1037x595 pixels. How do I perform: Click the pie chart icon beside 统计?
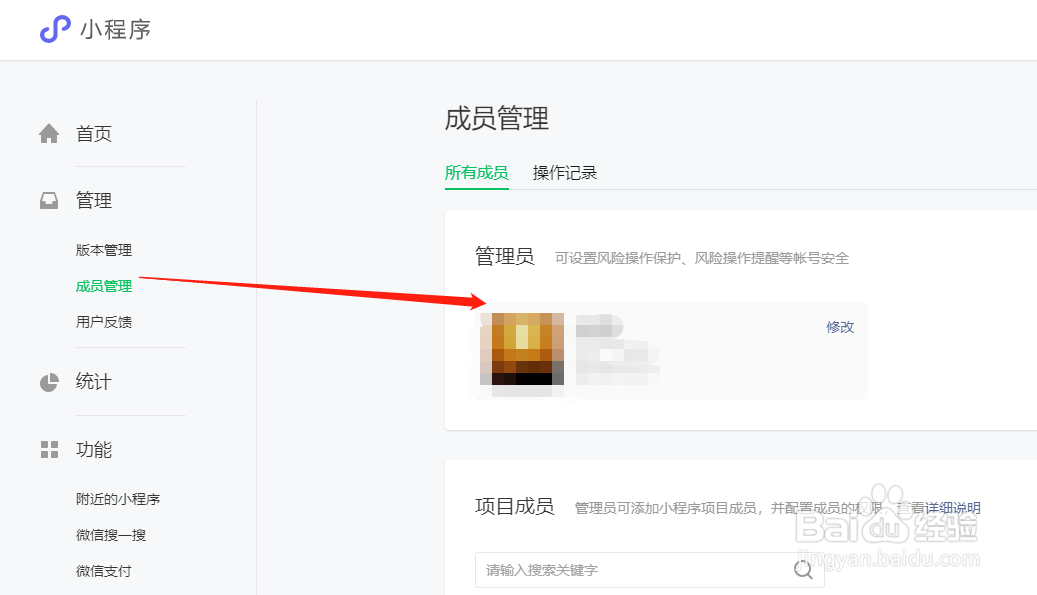click(48, 381)
